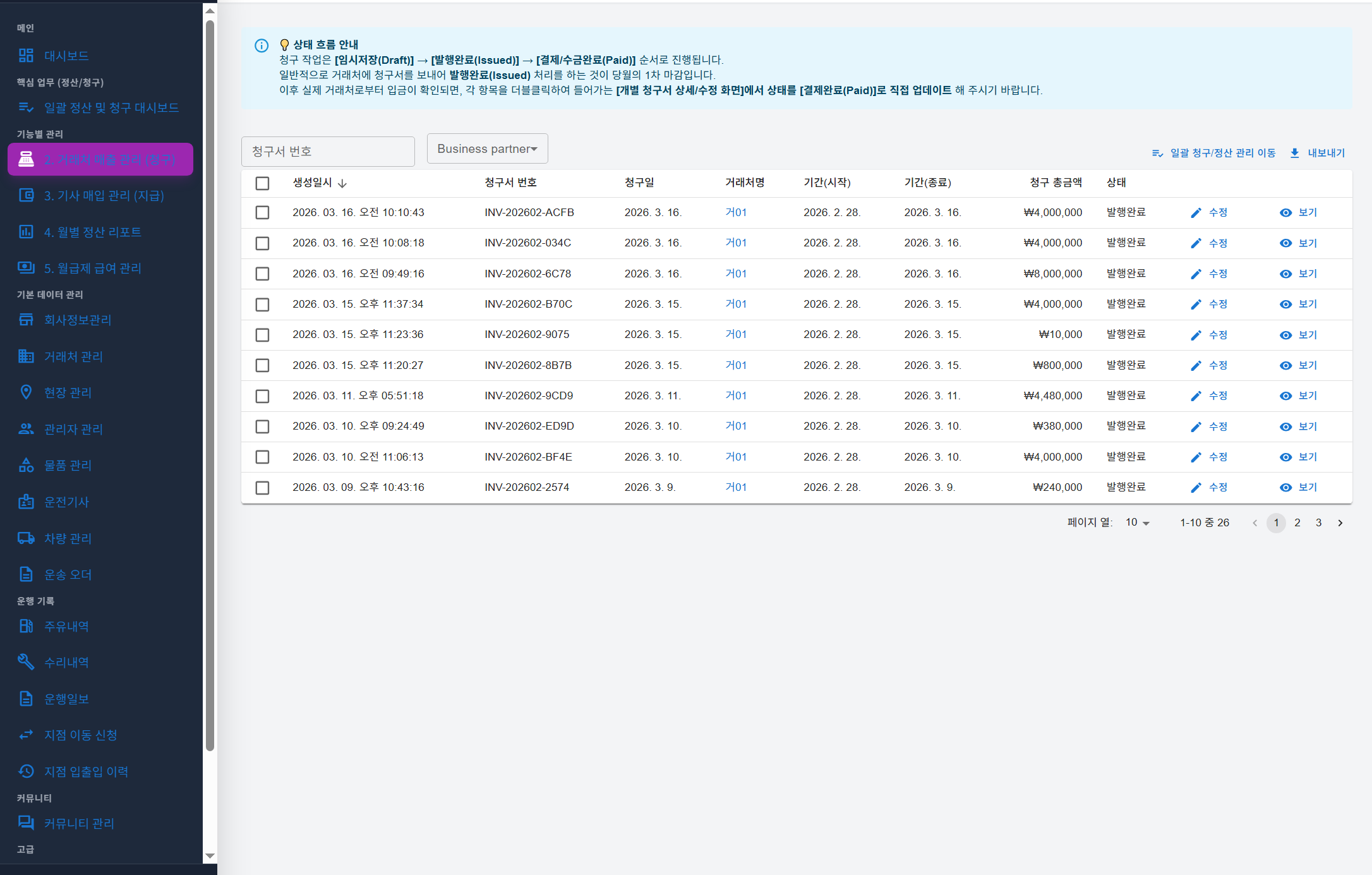Click the dashboard grid icon in sidebar
The image size is (1372, 875).
click(x=26, y=56)
